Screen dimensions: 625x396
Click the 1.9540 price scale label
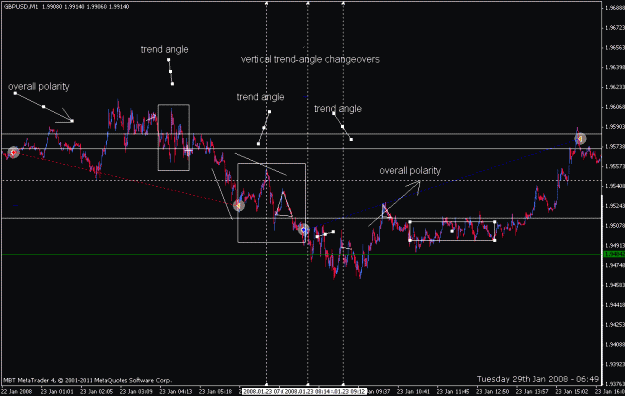tap(615, 186)
